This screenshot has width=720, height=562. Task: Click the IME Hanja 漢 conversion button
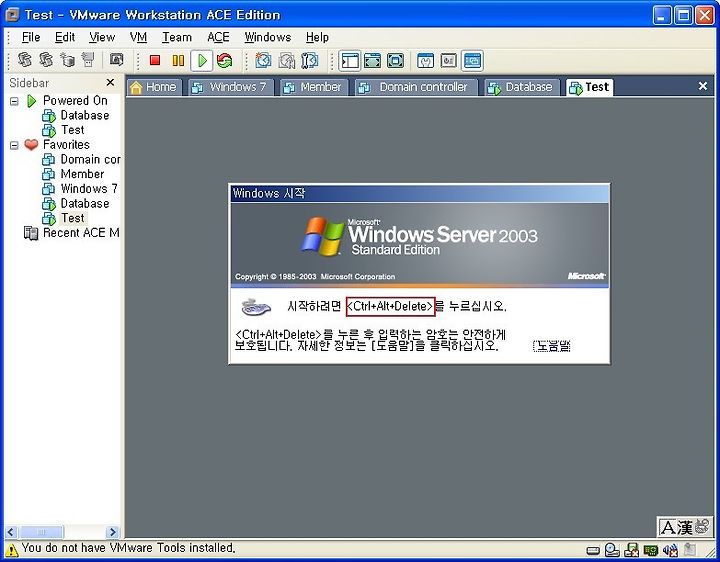[684, 528]
